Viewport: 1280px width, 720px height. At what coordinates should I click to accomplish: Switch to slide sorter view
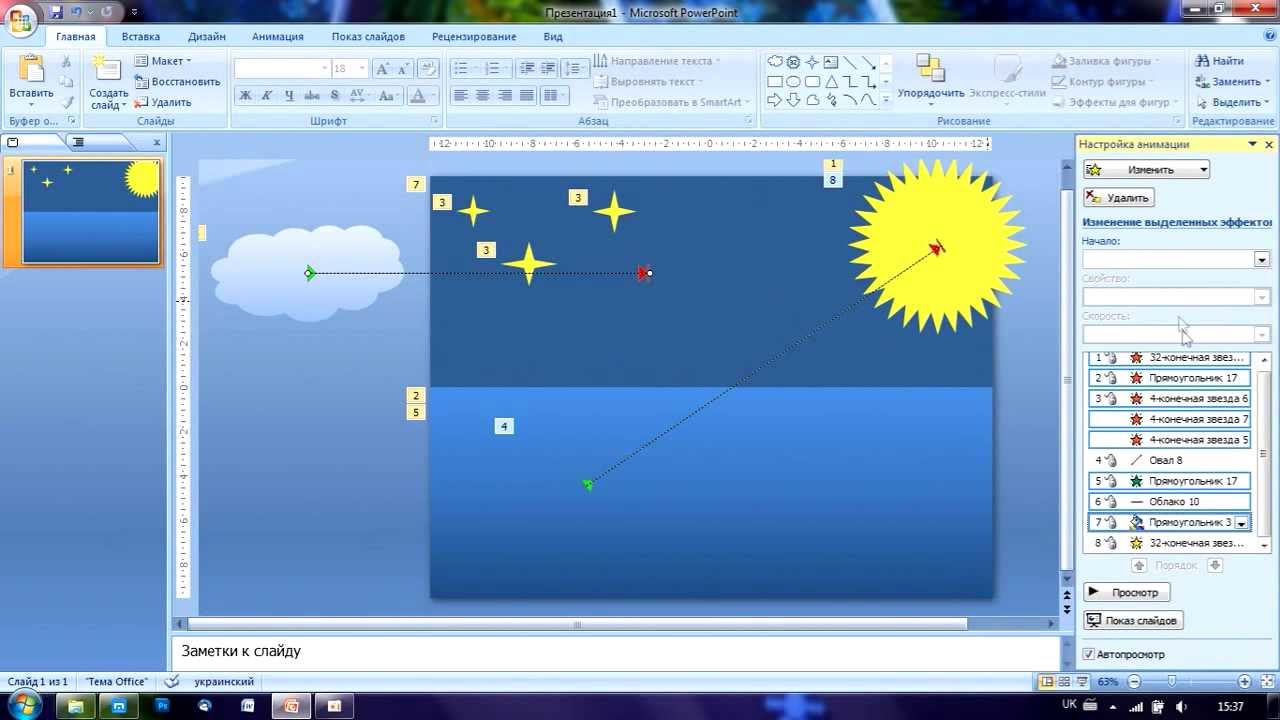(1064, 682)
